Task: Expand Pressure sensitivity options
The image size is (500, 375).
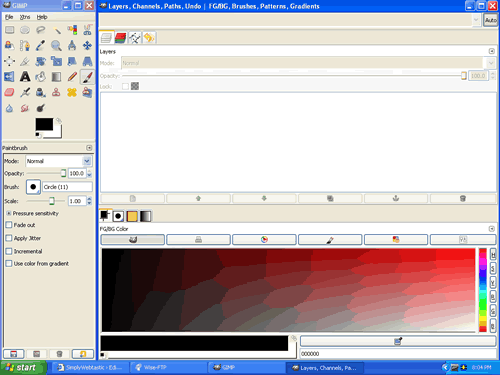Action: 9,213
